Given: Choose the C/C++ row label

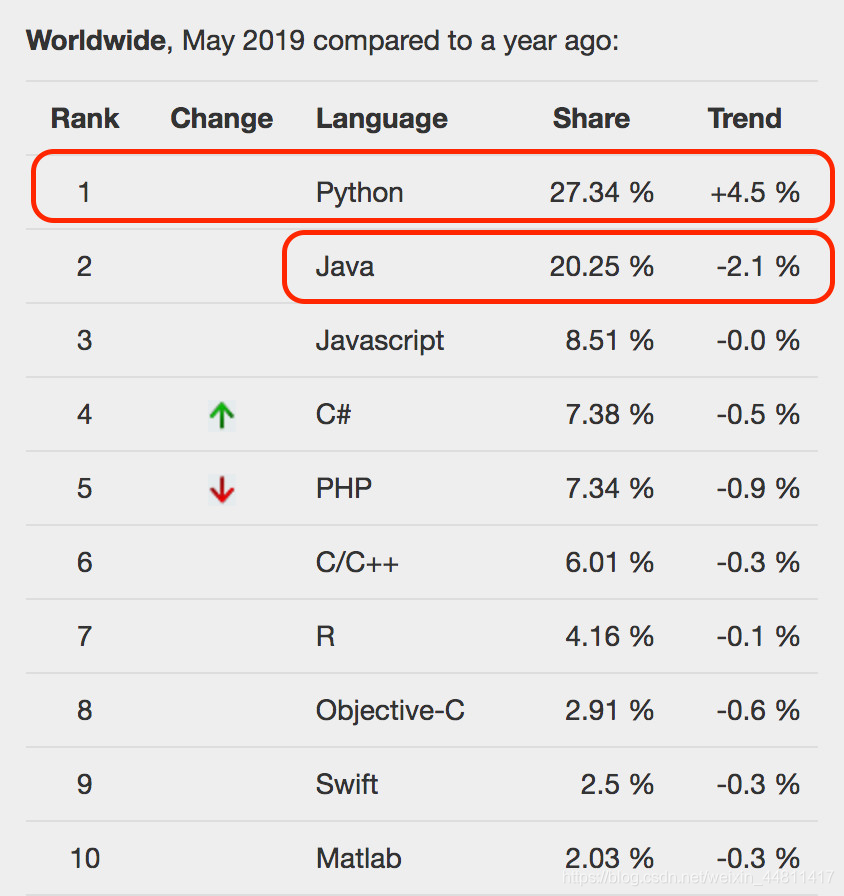Looking at the screenshot, I should pos(357,563).
